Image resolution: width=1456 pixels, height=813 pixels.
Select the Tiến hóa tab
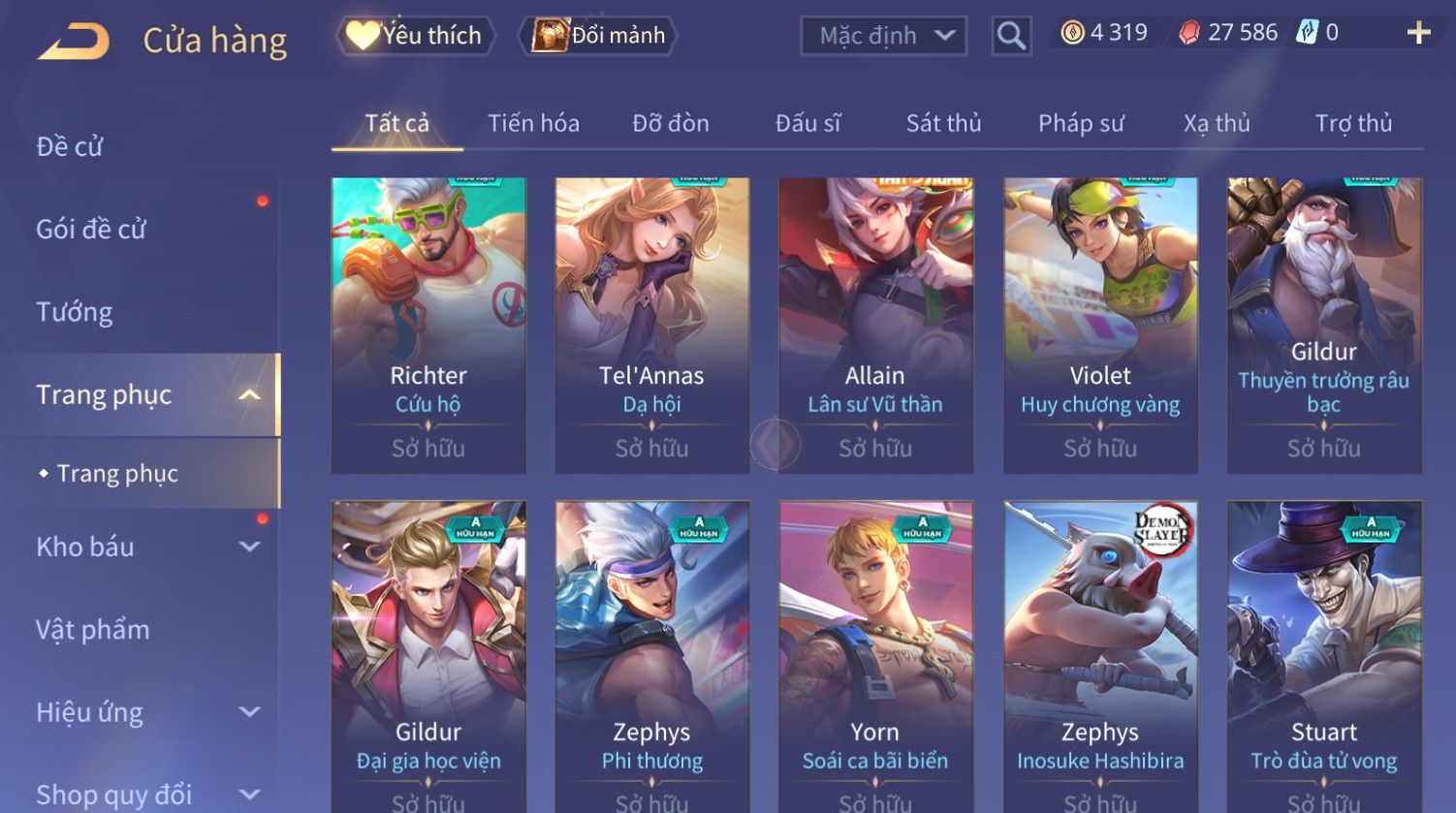click(533, 123)
